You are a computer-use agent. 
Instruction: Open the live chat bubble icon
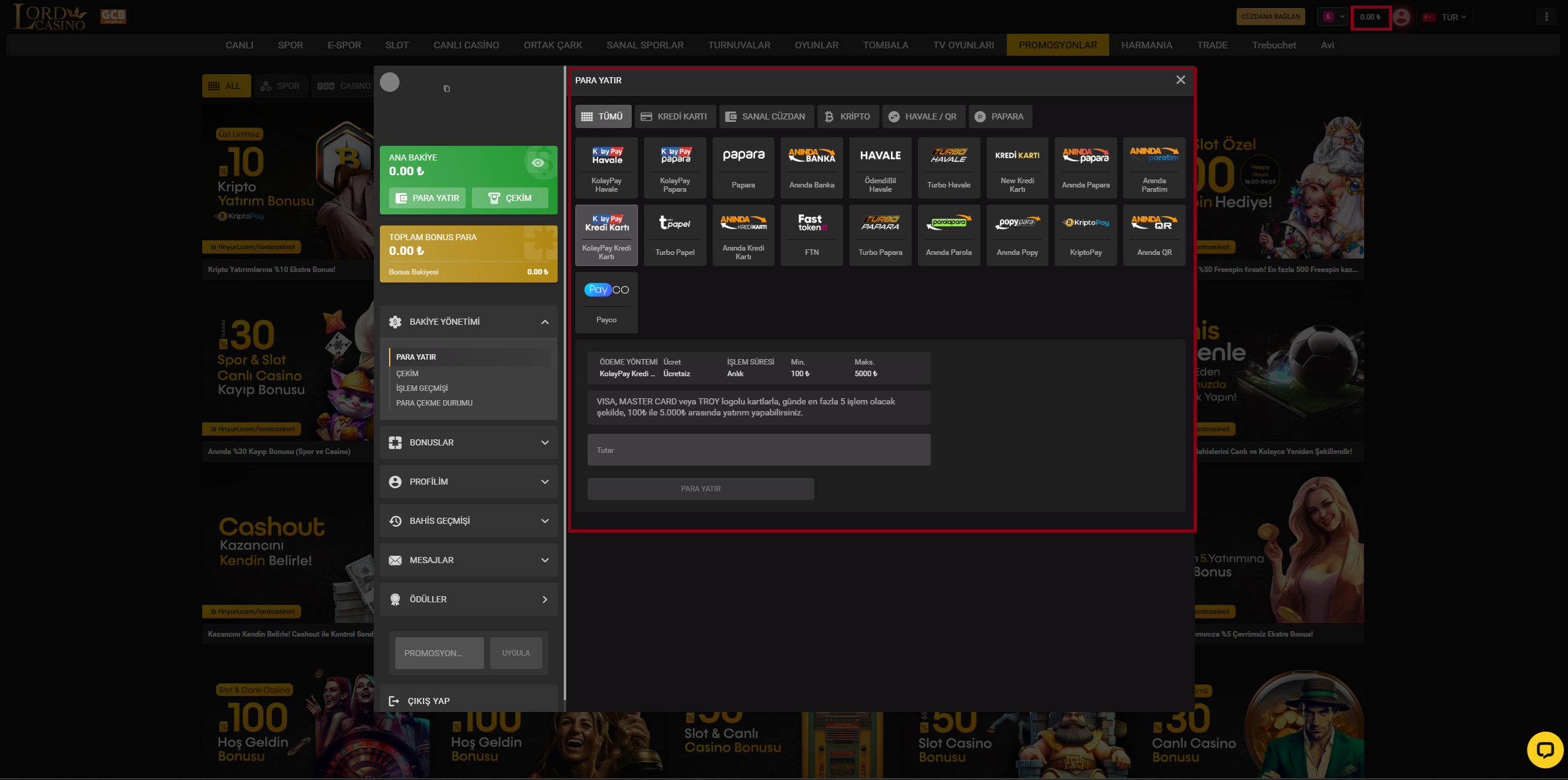1545,750
